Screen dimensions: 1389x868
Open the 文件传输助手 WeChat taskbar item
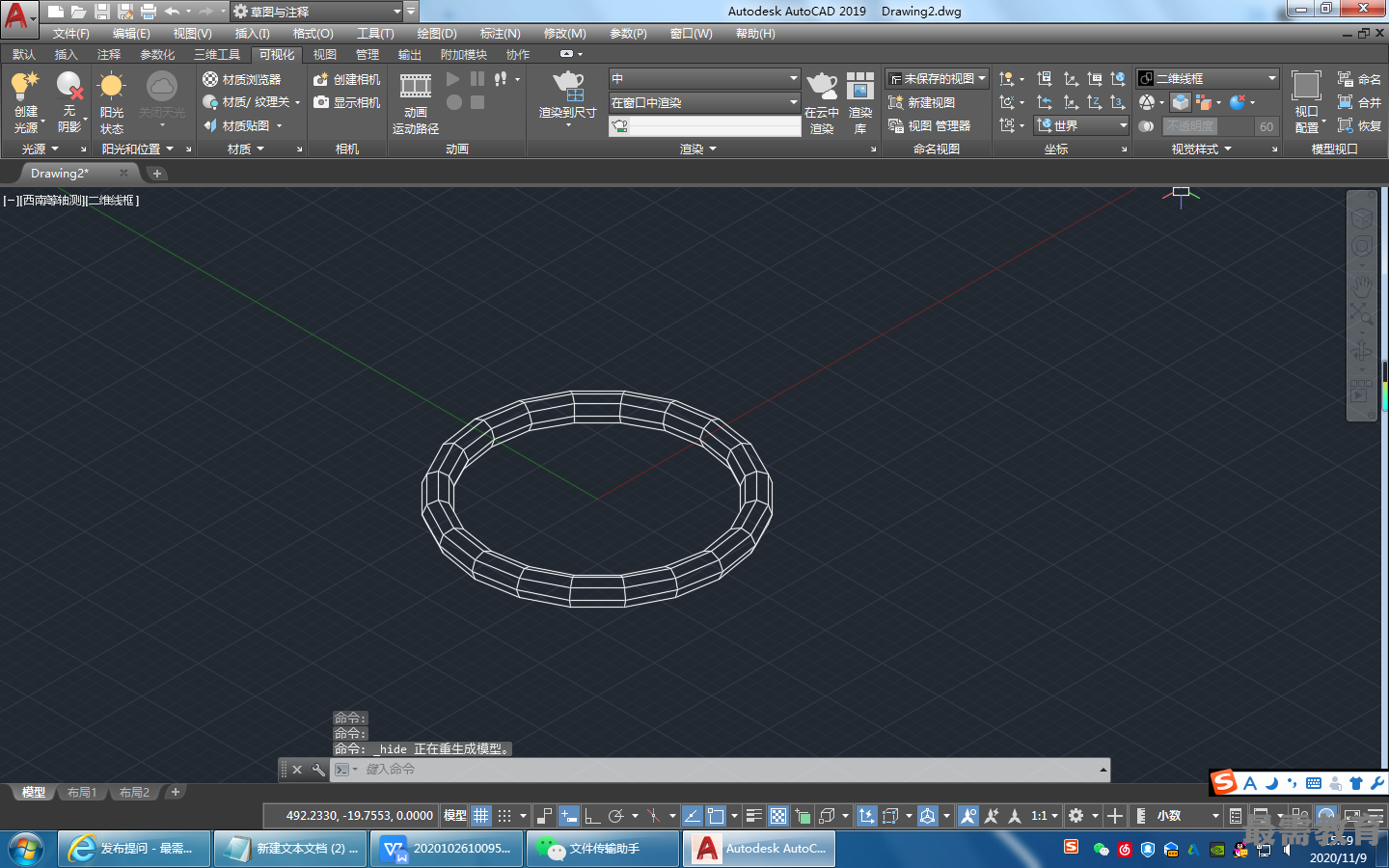[603, 849]
